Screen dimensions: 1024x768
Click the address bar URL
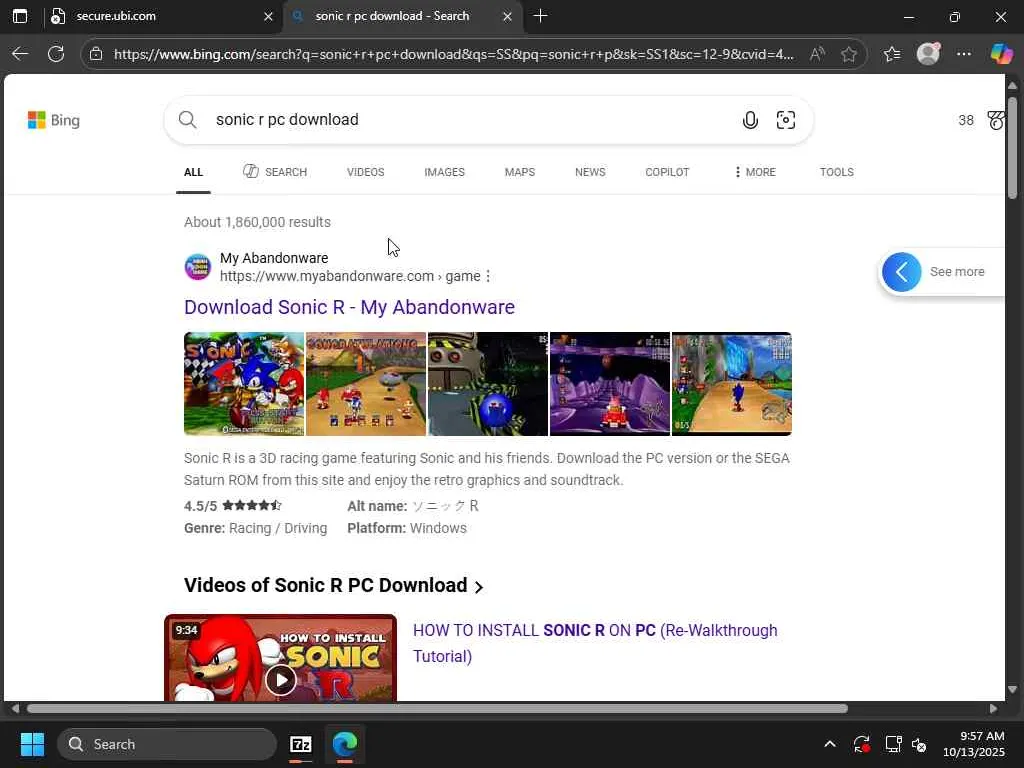click(453, 54)
